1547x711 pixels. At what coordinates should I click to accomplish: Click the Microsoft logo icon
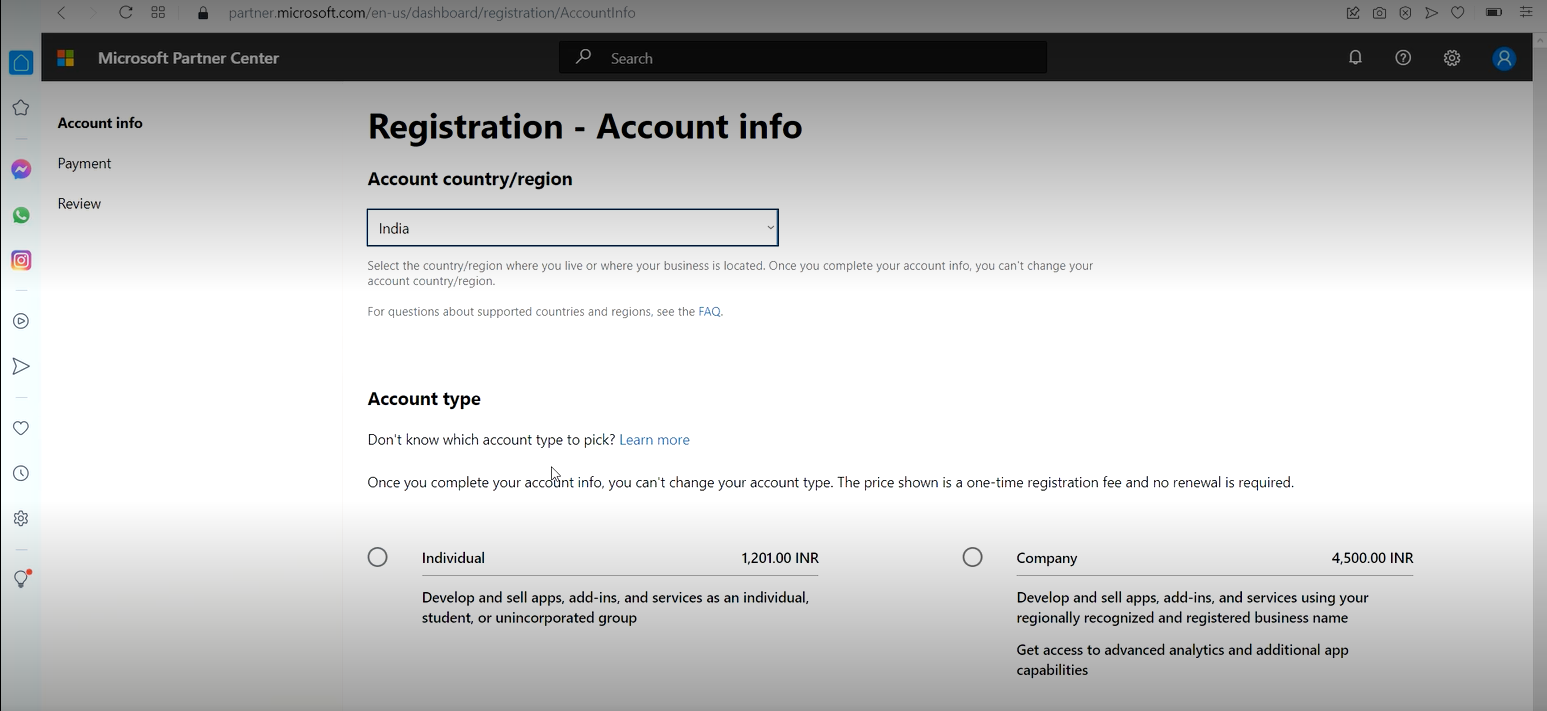(x=66, y=58)
